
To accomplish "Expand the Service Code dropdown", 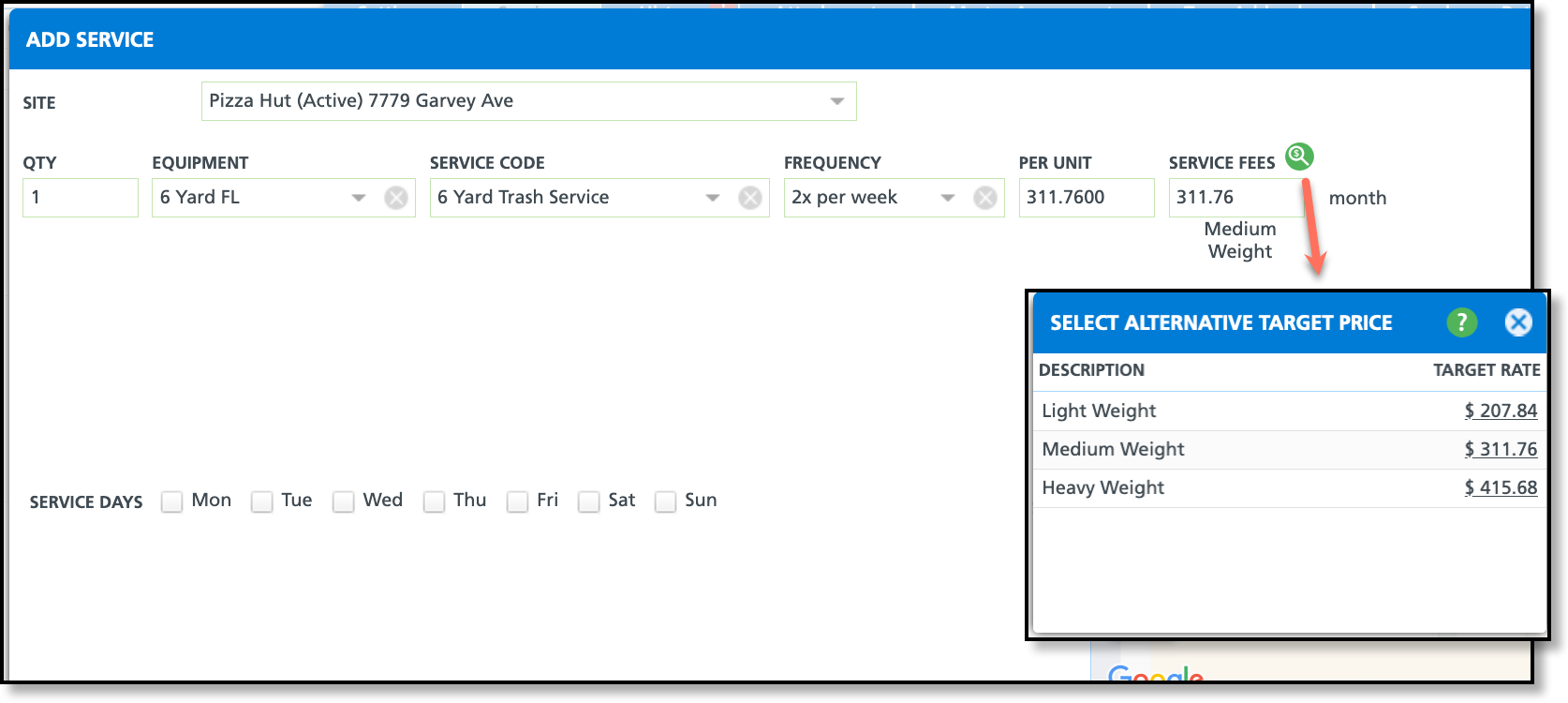I will 713,198.
